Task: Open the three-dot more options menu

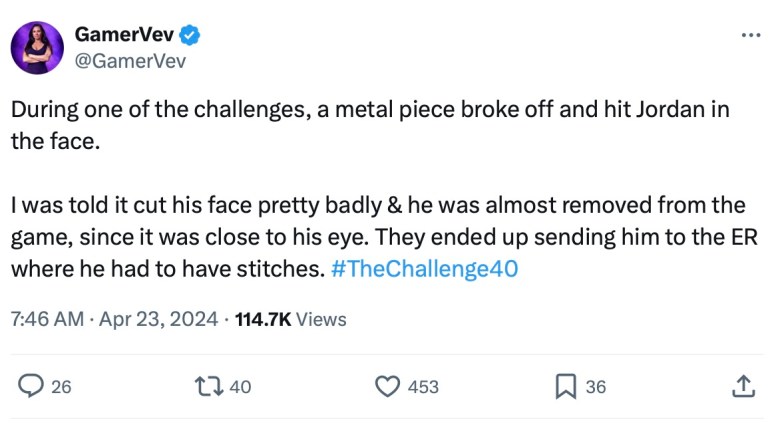Action: (750, 34)
